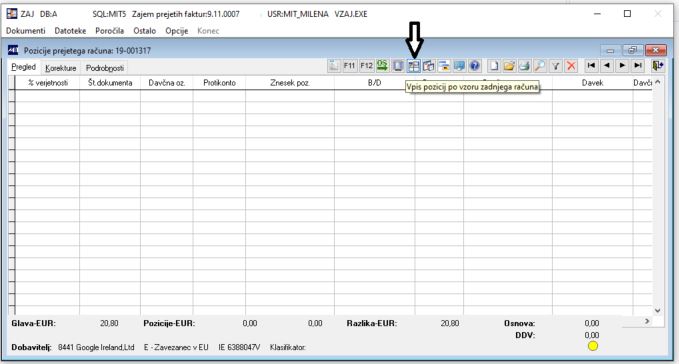Click the printer icon in toolbar

[524, 66]
